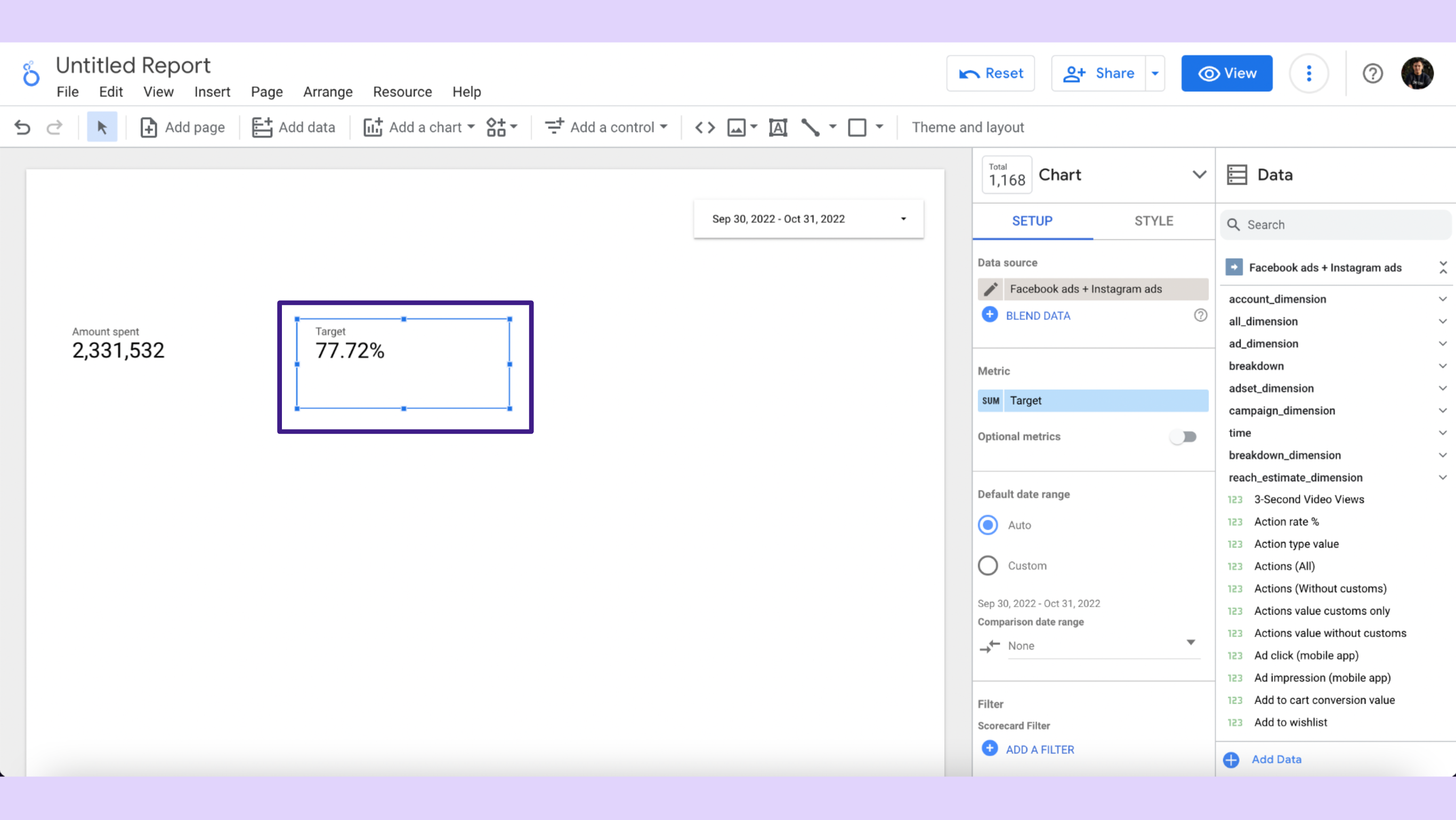Click the Data panel search field
The height and width of the screenshot is (820, 1456).
[1336, 224]
